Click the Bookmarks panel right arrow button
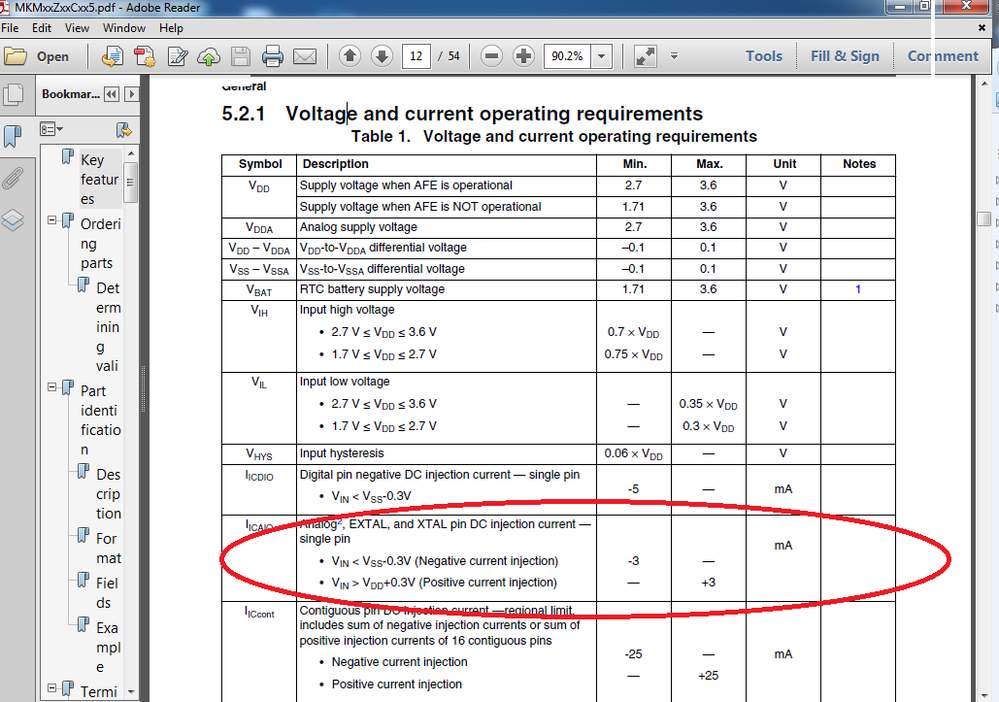The width and height of the screenshot is (999, 702). [132, 94]
